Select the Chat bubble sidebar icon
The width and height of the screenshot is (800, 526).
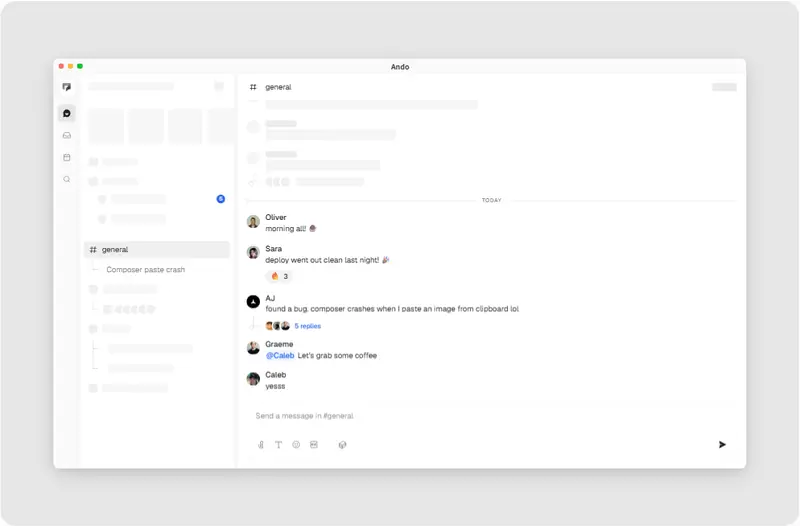(67, 113)
